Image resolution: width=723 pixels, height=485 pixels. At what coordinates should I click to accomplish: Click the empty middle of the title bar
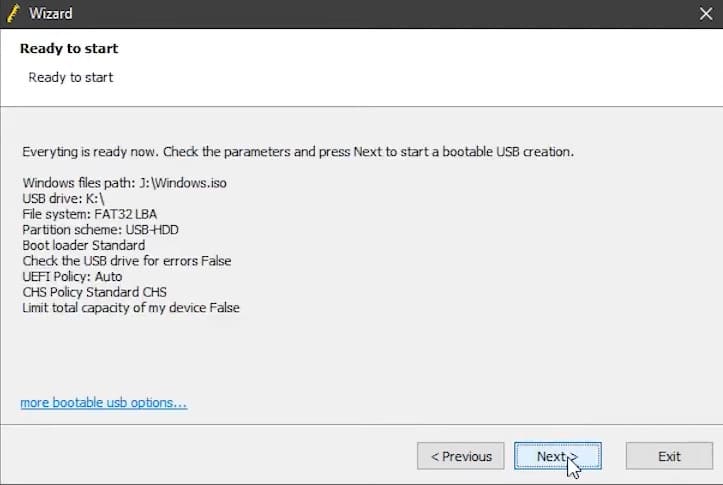coord(380,14)
